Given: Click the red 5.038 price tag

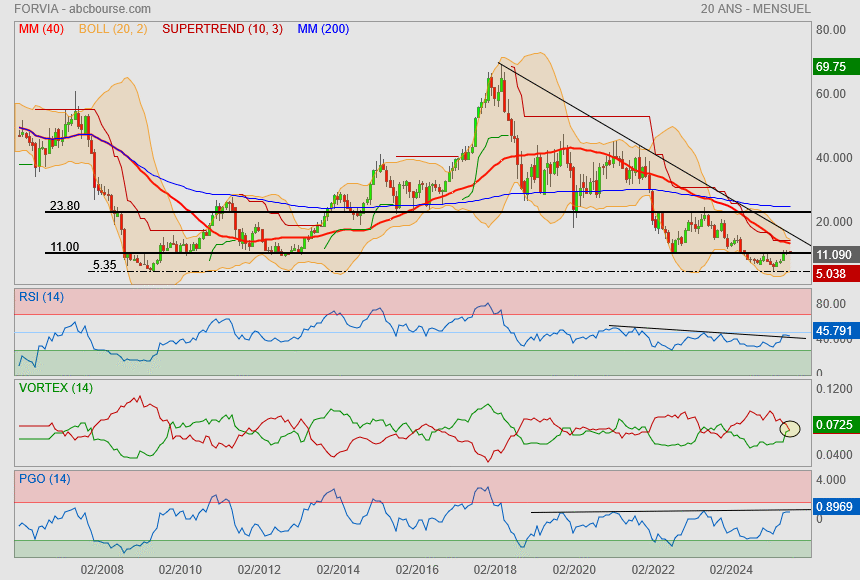Looking at the screenshot, I should 831,272.
